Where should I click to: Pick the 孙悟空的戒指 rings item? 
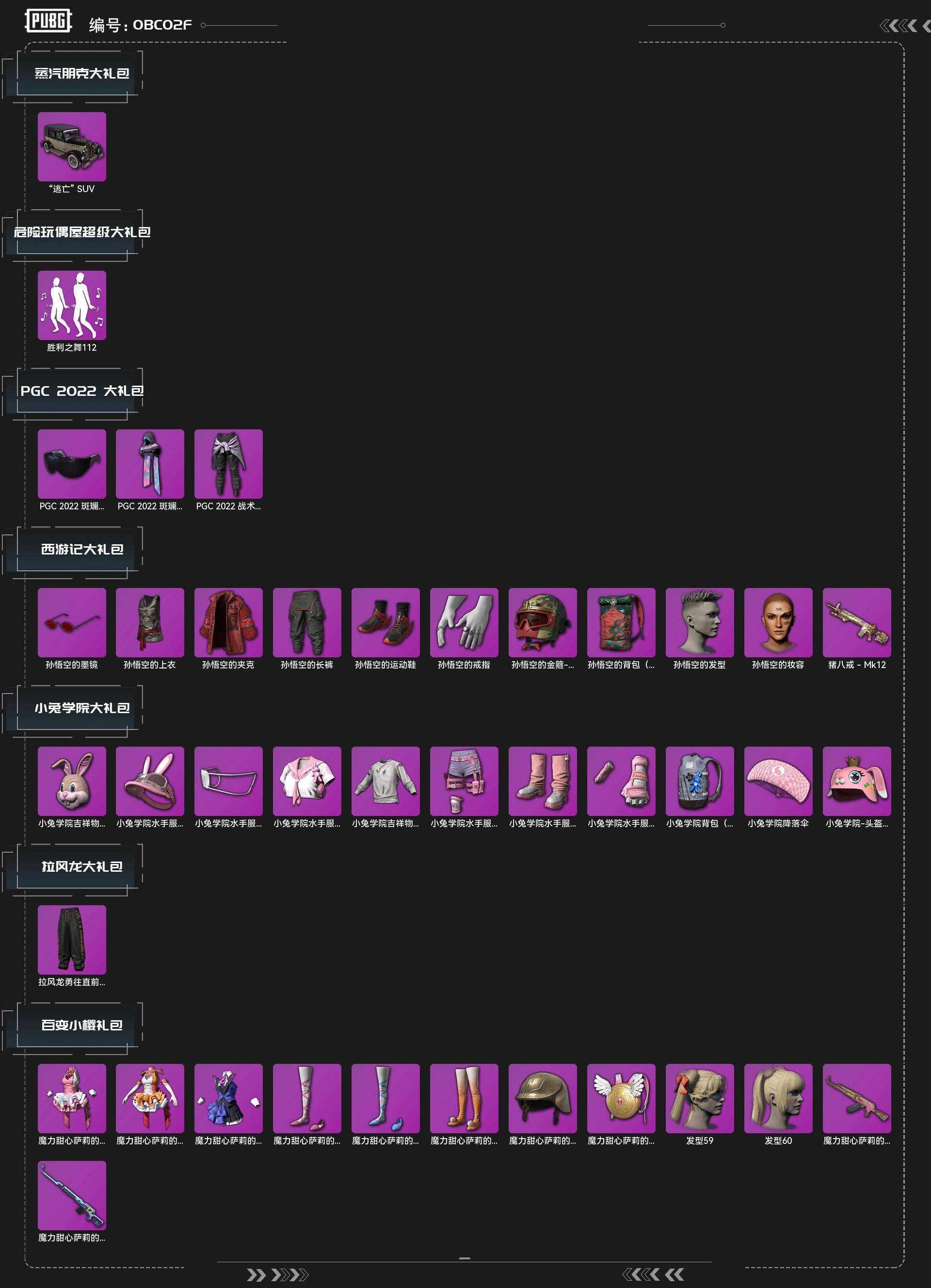(464, 622)
